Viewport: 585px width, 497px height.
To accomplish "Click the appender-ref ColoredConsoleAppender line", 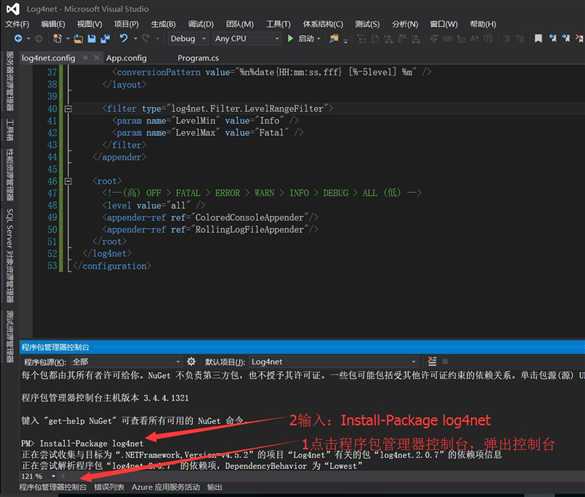I will 211,217.
